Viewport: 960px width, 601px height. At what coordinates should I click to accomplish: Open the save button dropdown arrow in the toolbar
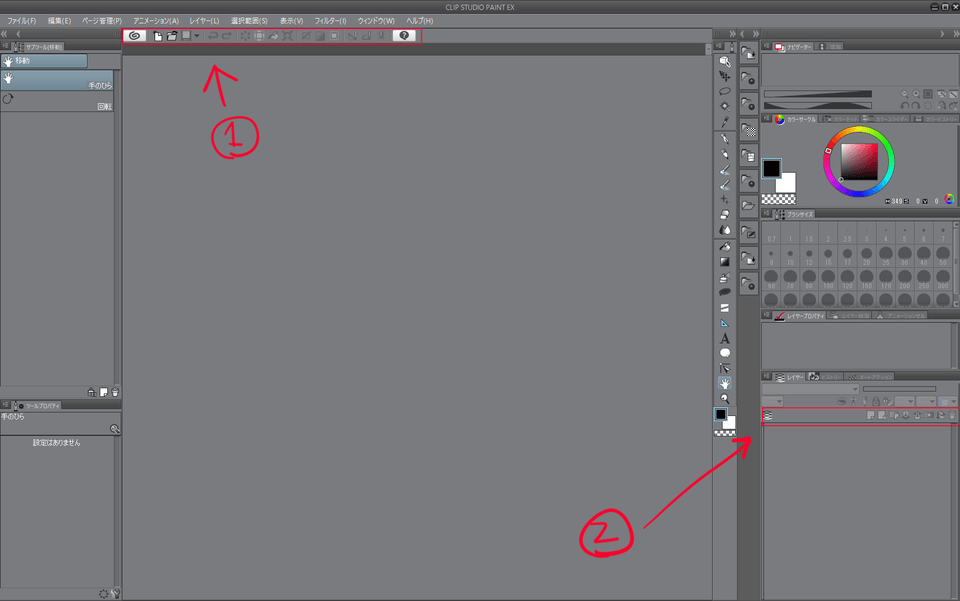198,35
